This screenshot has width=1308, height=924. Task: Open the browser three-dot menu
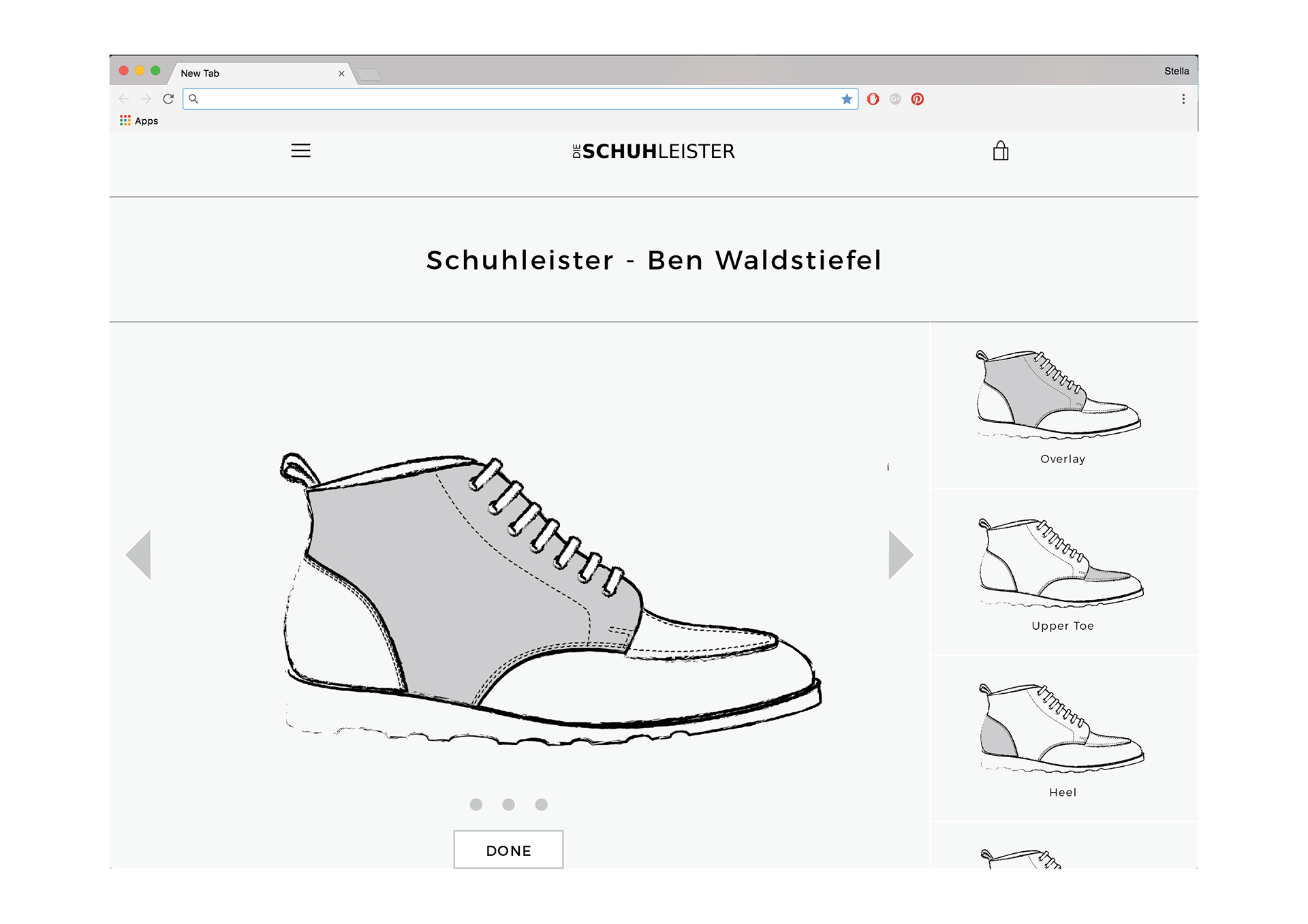(1183, 99)
